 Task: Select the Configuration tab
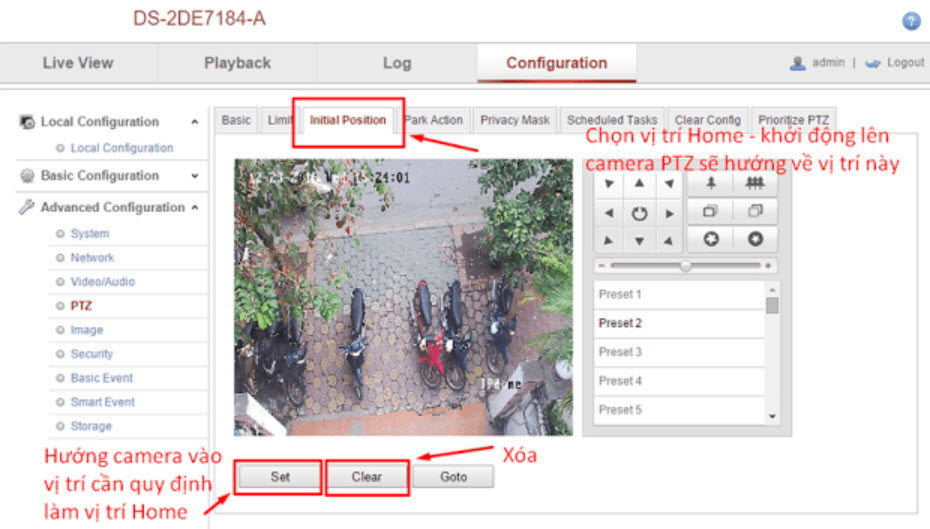(x=556, y=63)
